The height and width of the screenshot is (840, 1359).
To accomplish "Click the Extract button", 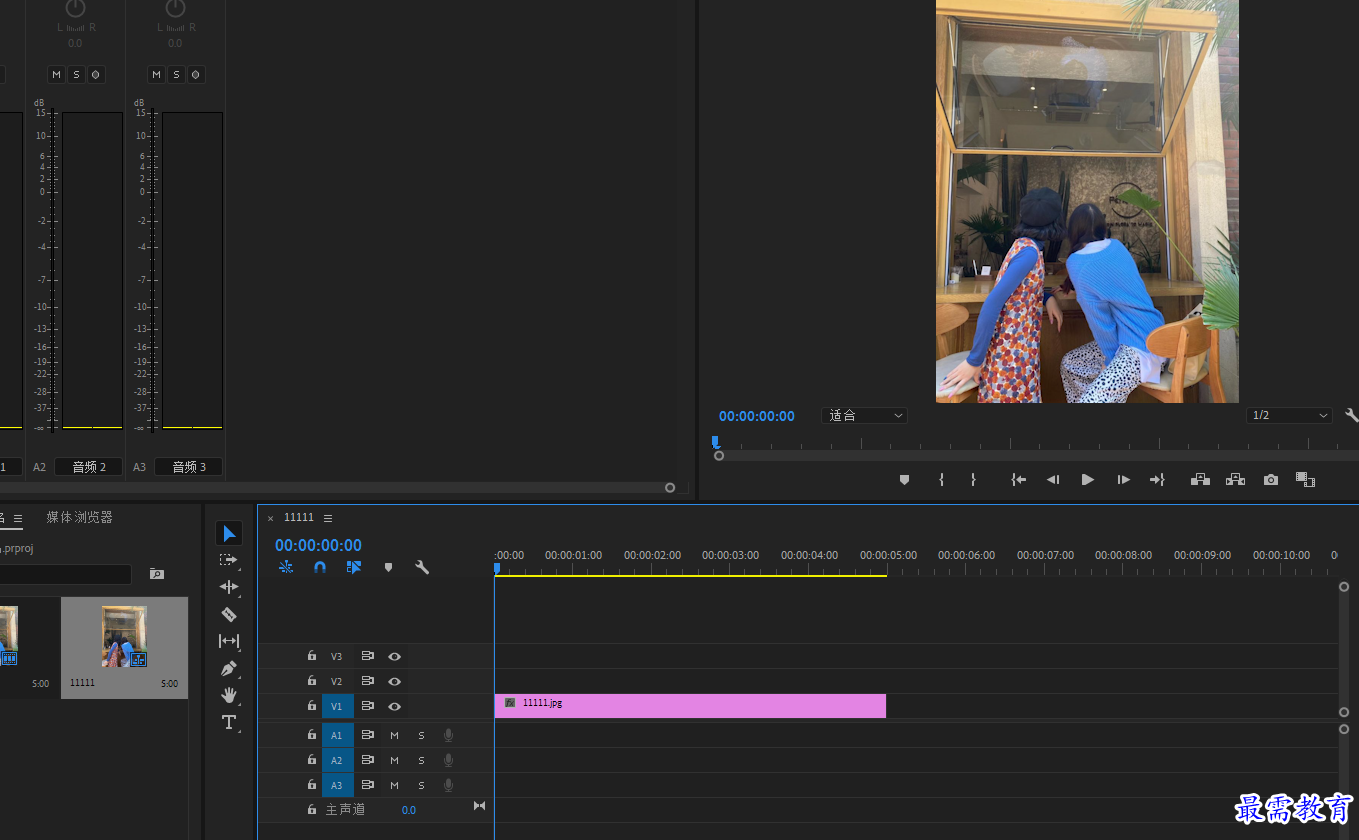I will [1235, 480].
